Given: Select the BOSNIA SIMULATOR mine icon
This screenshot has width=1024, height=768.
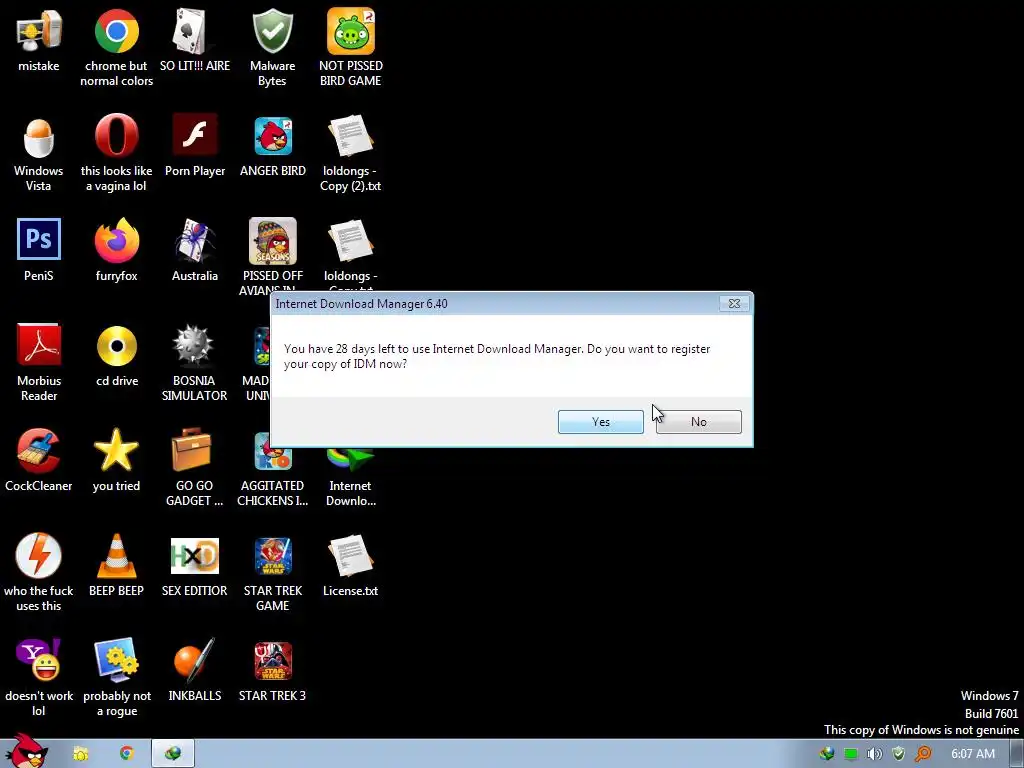Looking at the screenshot, I should coord(194,362).
